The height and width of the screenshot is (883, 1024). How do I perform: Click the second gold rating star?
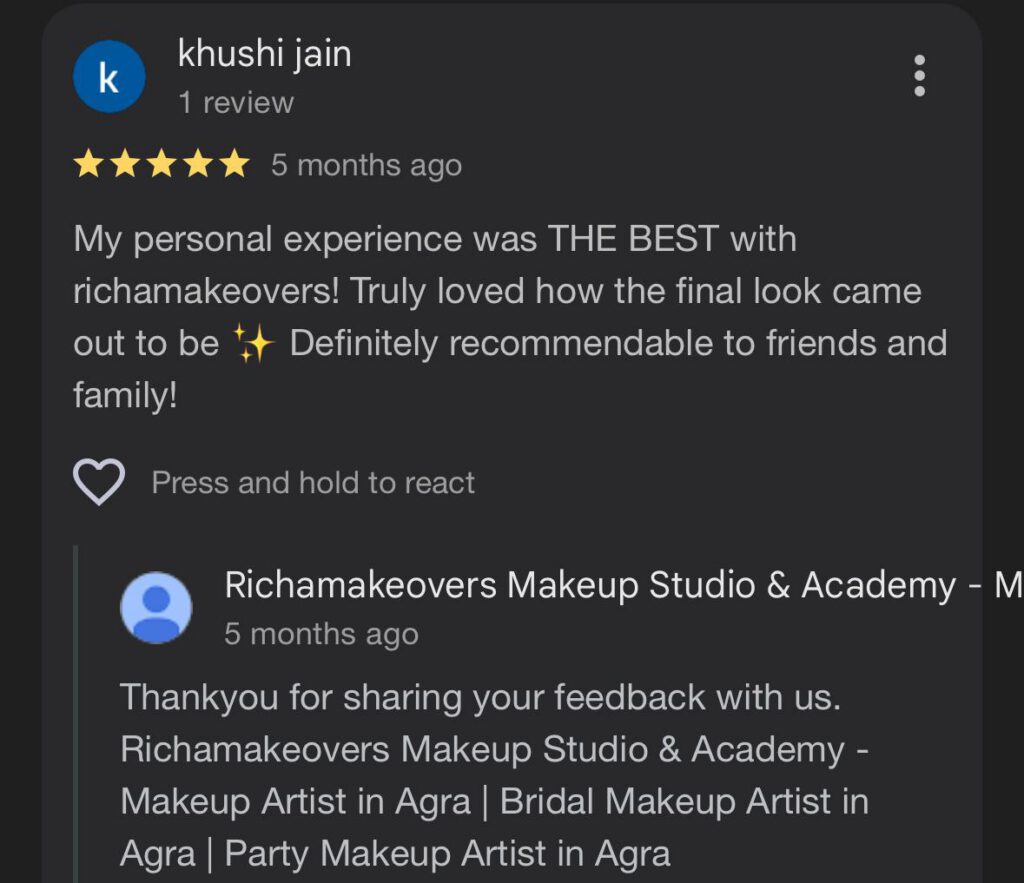point(124,164)
